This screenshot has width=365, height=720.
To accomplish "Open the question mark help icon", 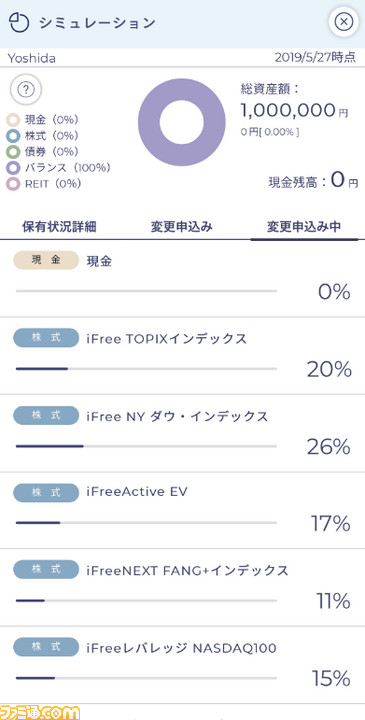I will [26, 90].
